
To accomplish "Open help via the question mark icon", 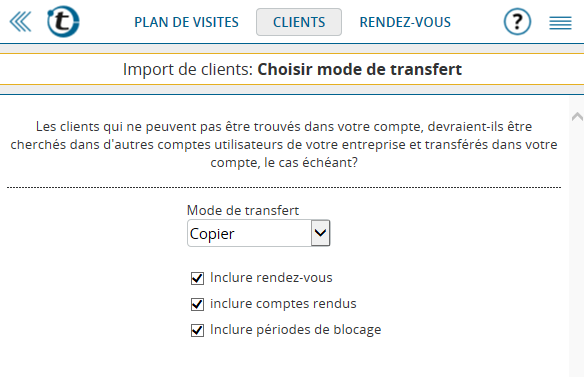I will (517, 22).
